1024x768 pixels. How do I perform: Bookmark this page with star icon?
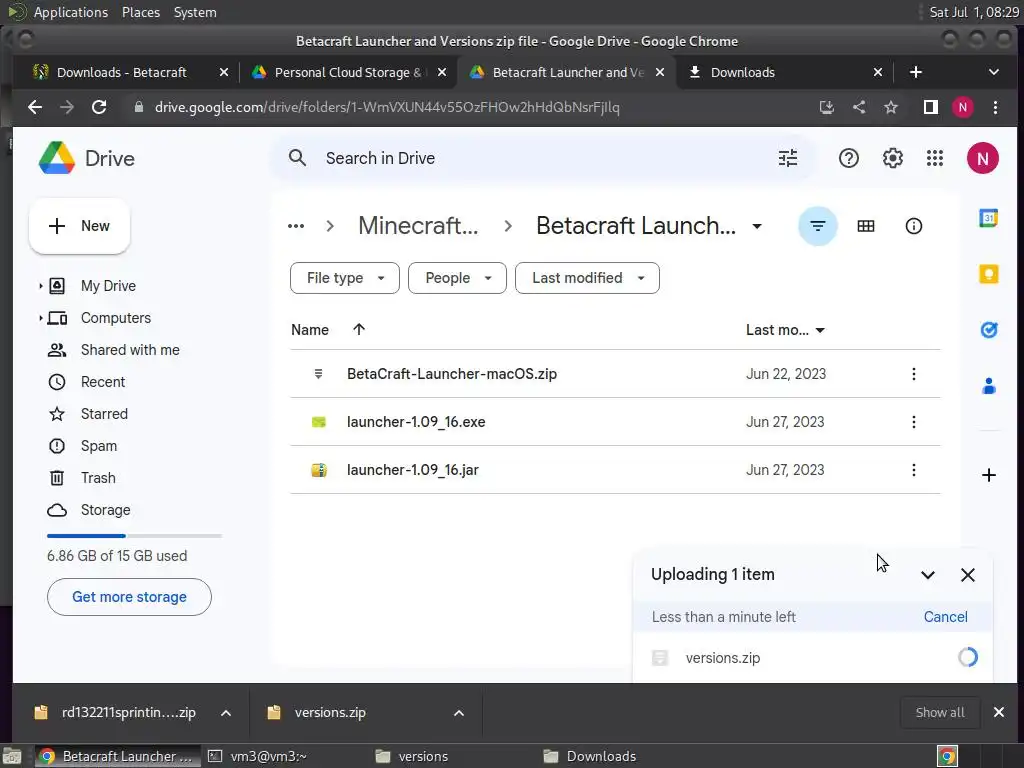point(891,107)
